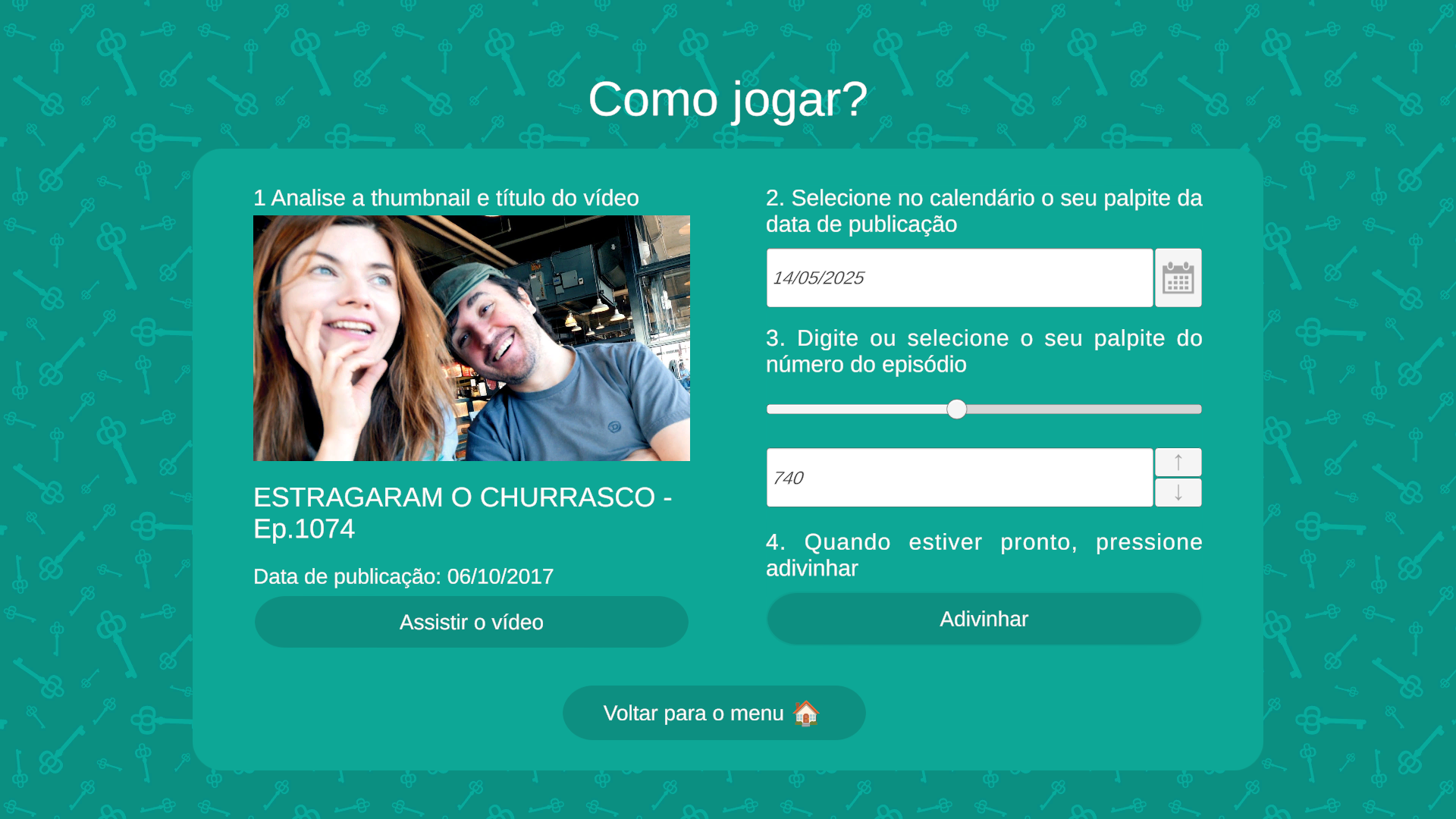
Task: Click the Data de publicação: 06/10/2017 text
Action: [x=403, y=576]
